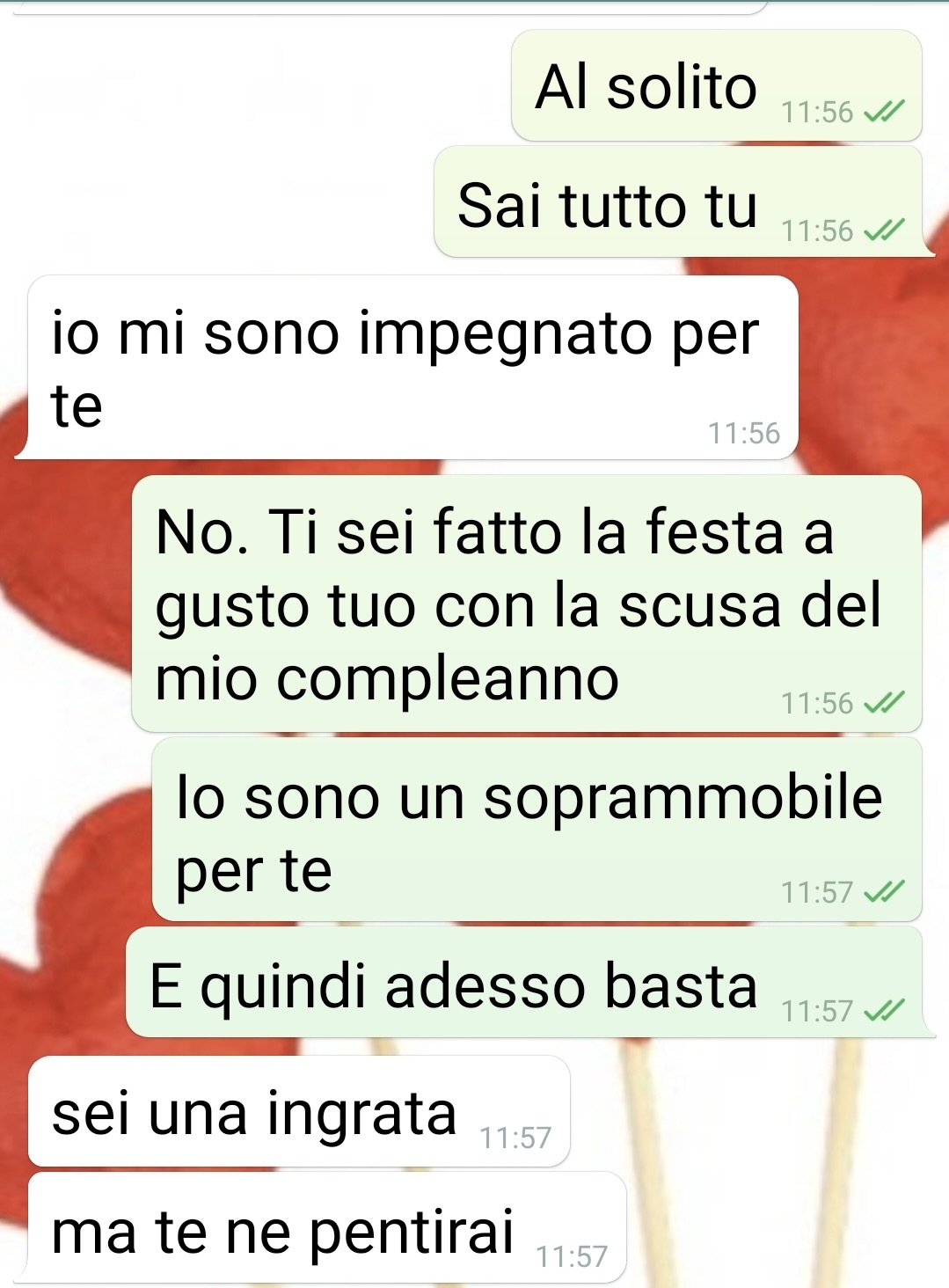Screen dimensions: 949x1288
Task: Click the read receipt ticks on 'mio compleanno' message
Action: coord(884,703)
